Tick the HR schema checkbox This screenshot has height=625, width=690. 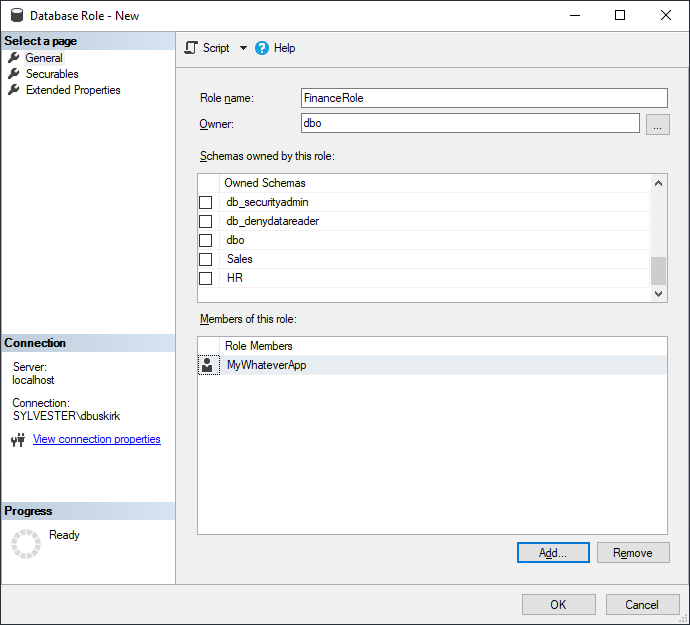point(206,278)
